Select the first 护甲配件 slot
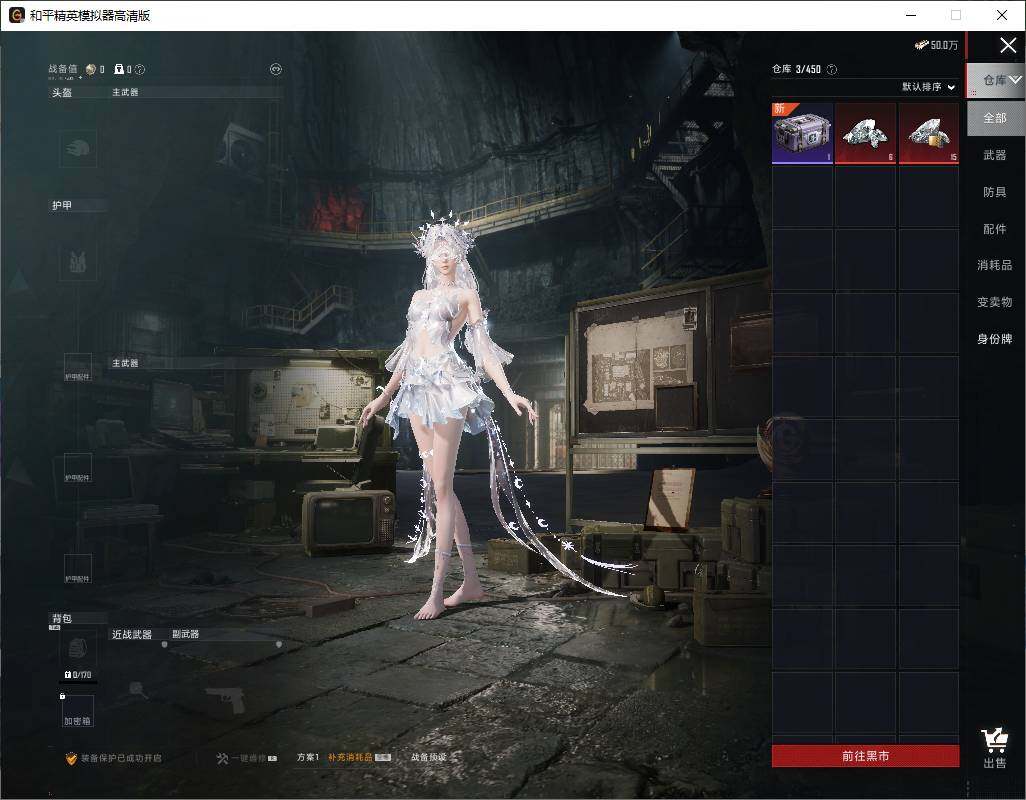1026x800 pixels. pyautogui.click(x=77, y=368)
